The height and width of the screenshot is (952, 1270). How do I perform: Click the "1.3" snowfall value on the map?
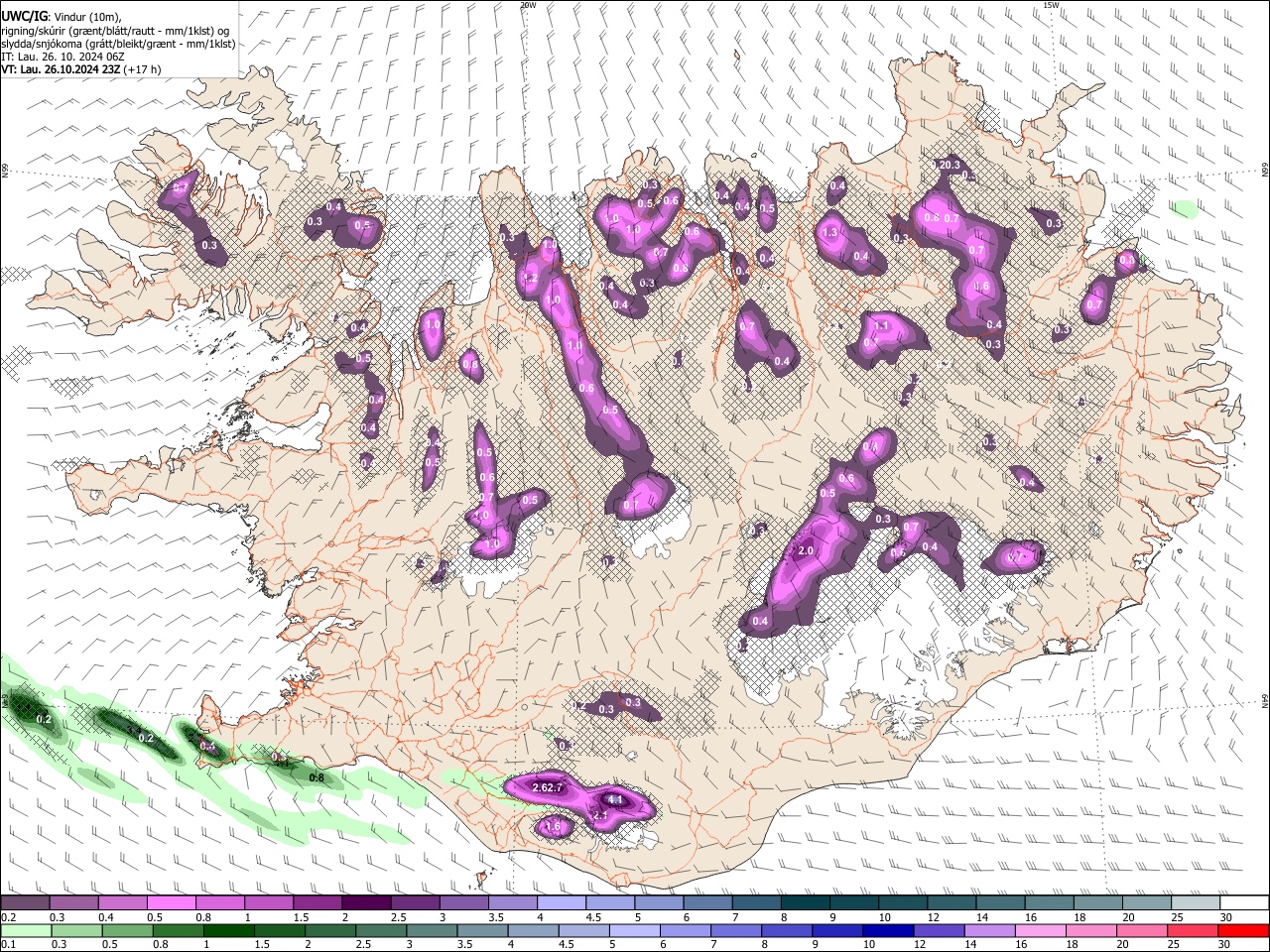pos(831,232)
